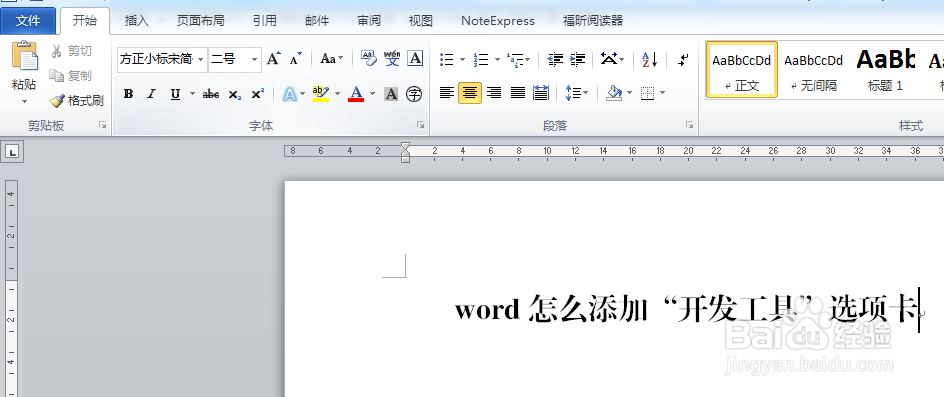This screenshot has height=397, width=944.
Task: Toggle superscript x² formatting
Action: coord(258,93)
